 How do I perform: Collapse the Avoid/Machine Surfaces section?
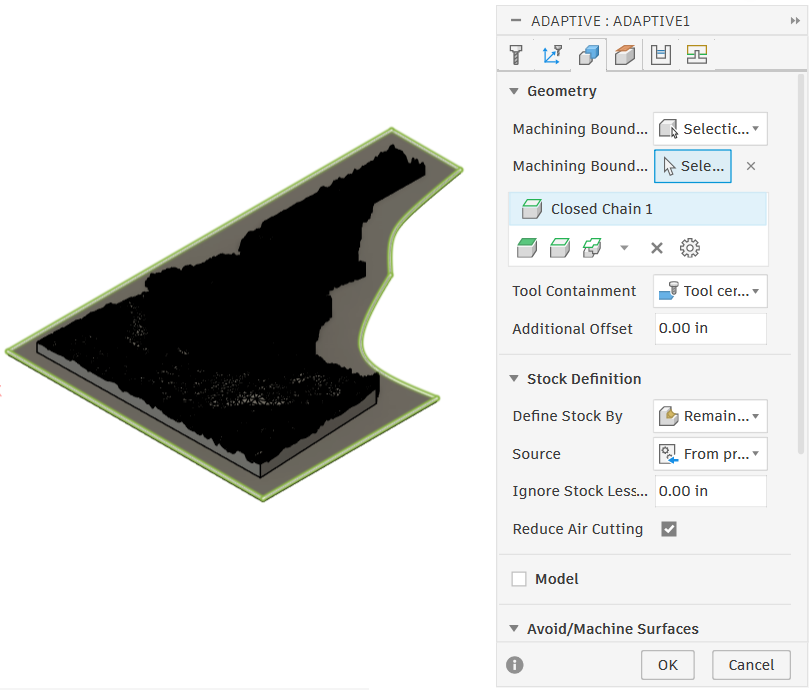(514, 628)
